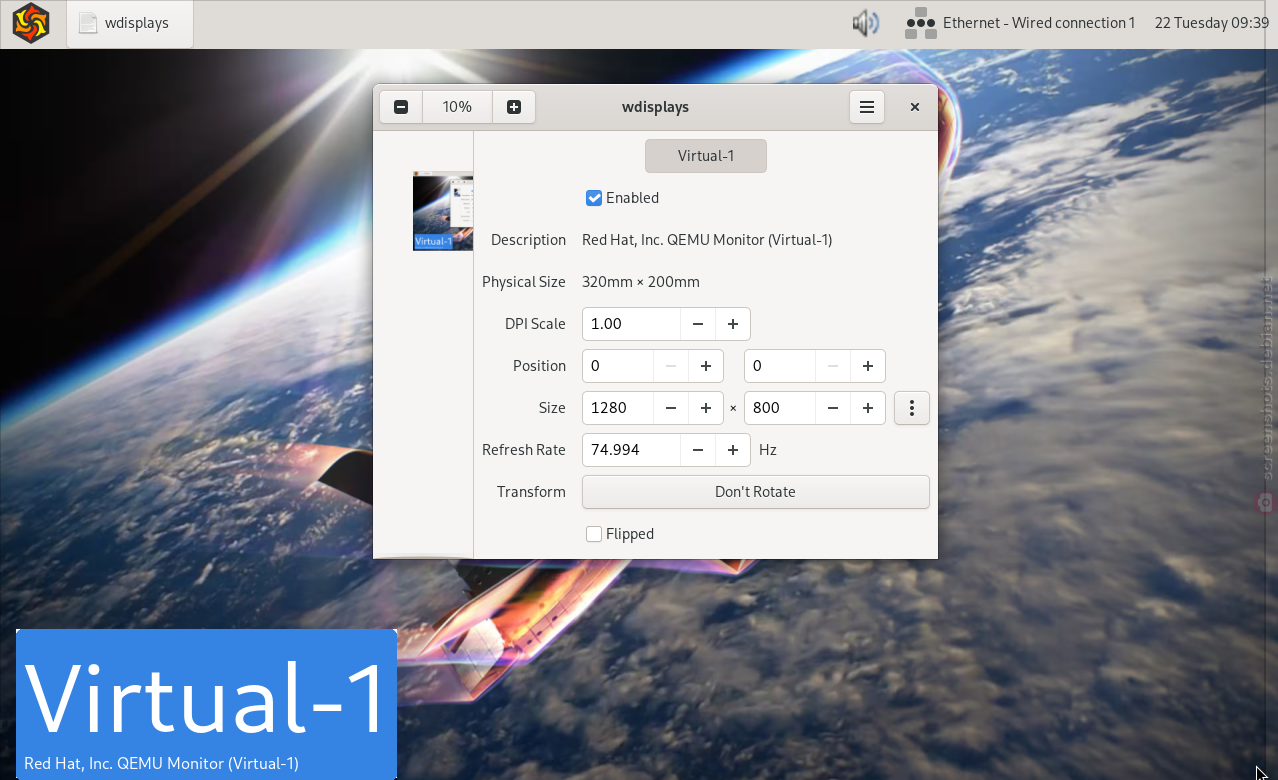Click the Position X input field
The height and width of the screenshot is (780, 1278).
[618, 366]
